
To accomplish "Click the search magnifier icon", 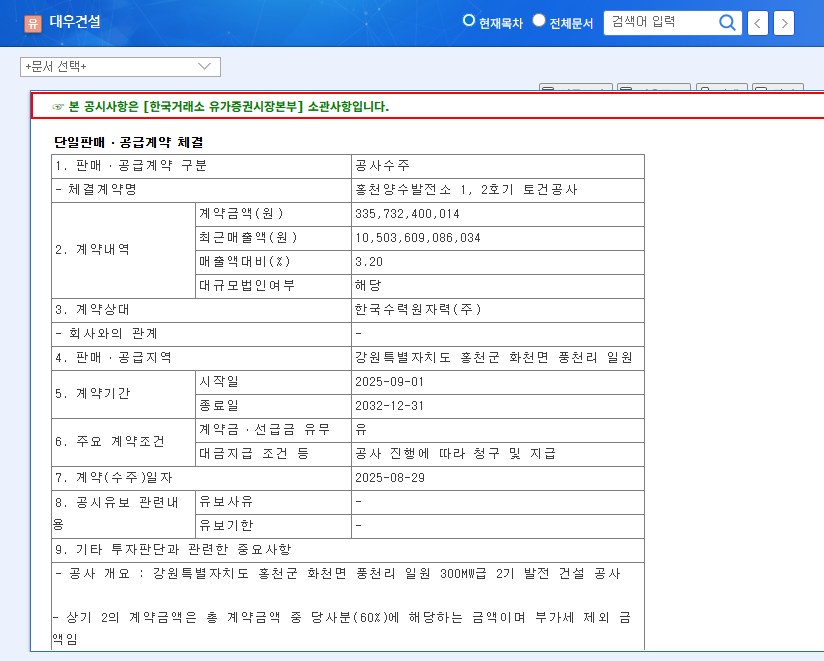I will (727, 22).
